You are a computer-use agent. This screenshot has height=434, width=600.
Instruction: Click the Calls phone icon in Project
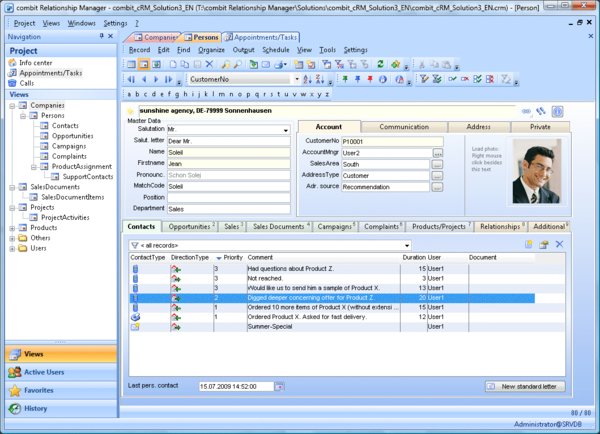[x=11, y=83]
